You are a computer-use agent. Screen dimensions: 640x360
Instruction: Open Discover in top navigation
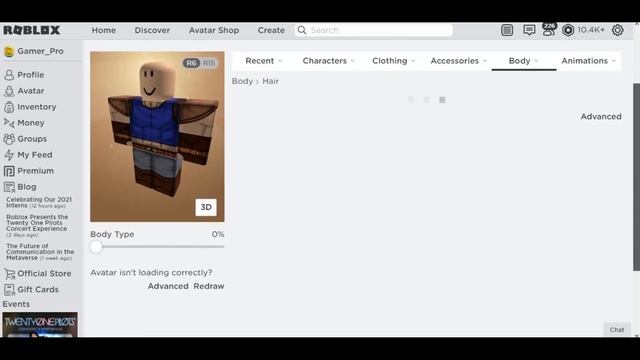tap(152, 30)
